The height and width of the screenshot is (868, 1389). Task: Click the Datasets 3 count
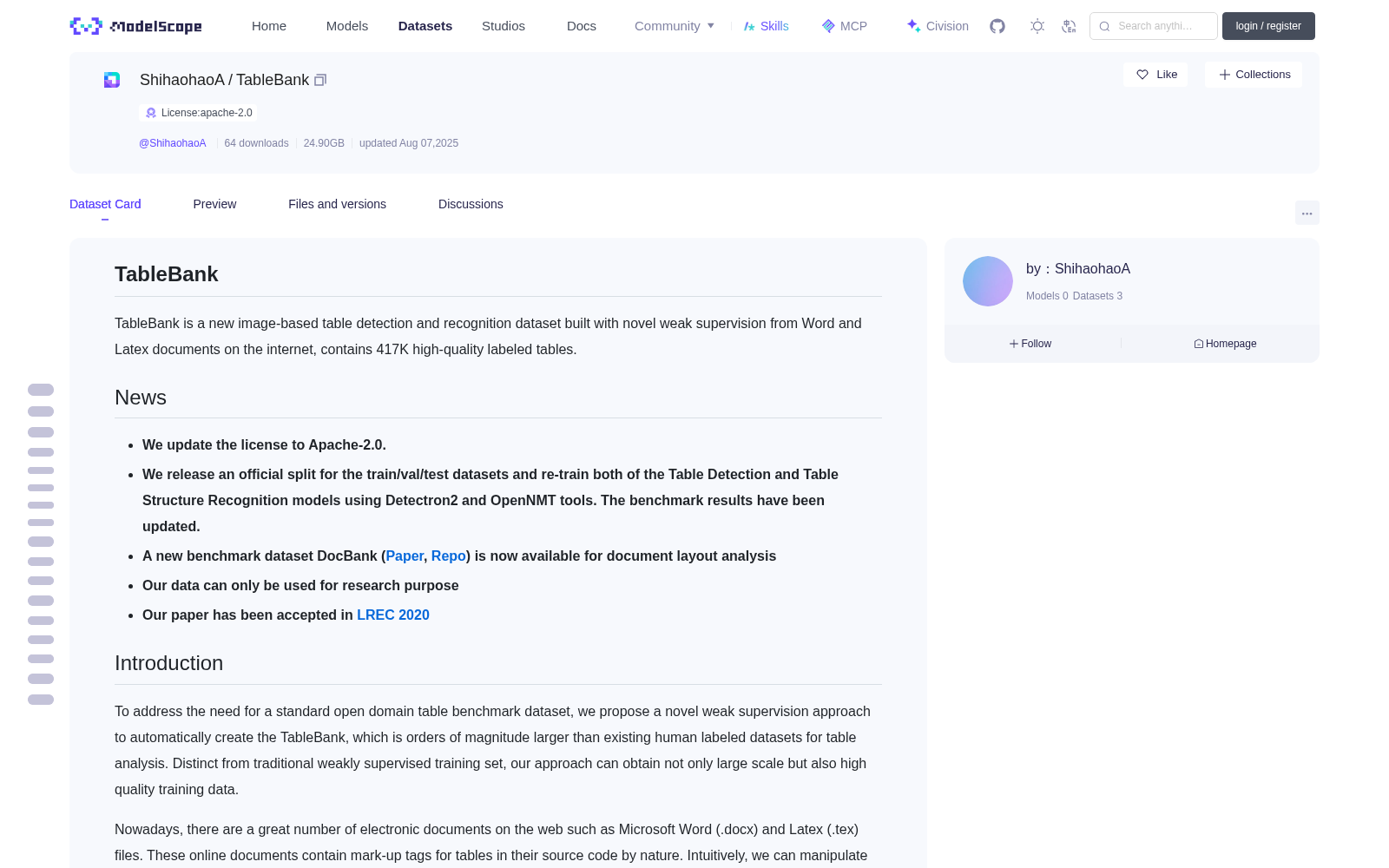pos(1097,296)
